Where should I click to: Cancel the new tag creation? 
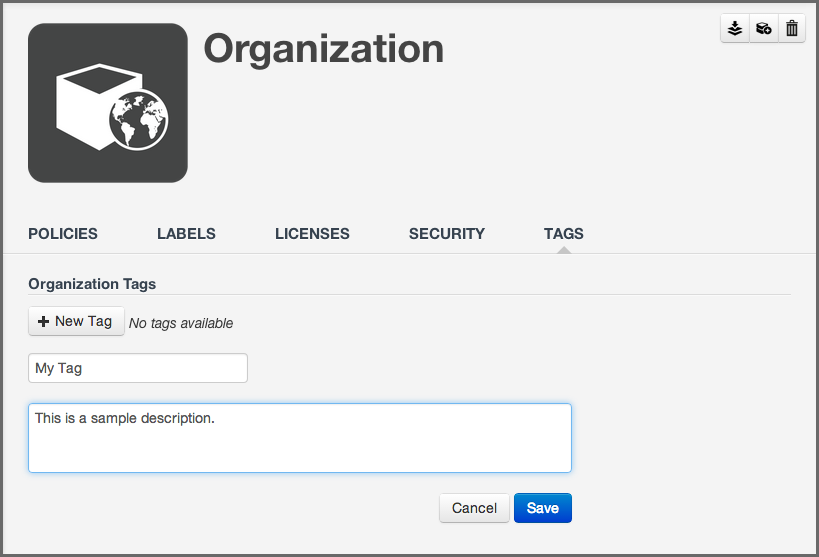(474, 508)
